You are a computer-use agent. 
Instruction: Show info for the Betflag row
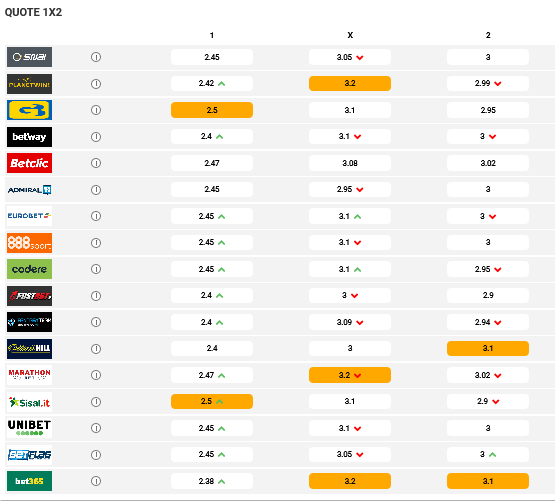(96, 455)
